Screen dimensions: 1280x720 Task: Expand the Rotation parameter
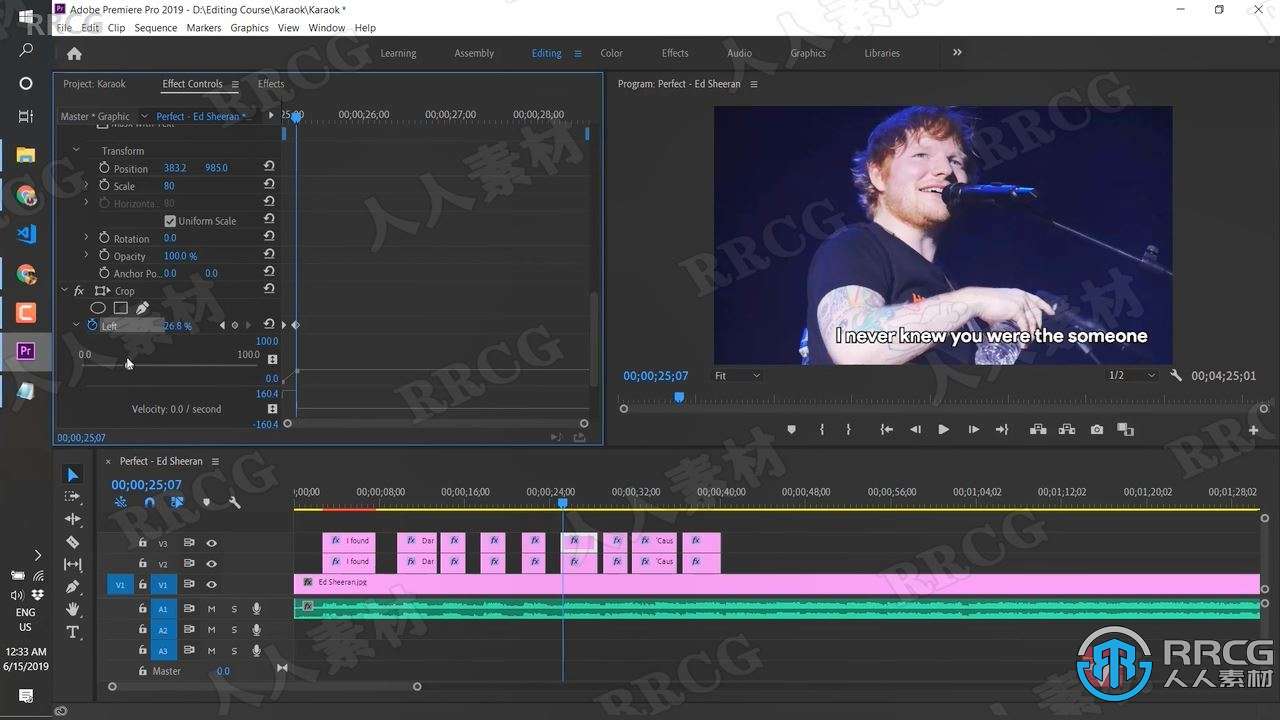[86, 238]
